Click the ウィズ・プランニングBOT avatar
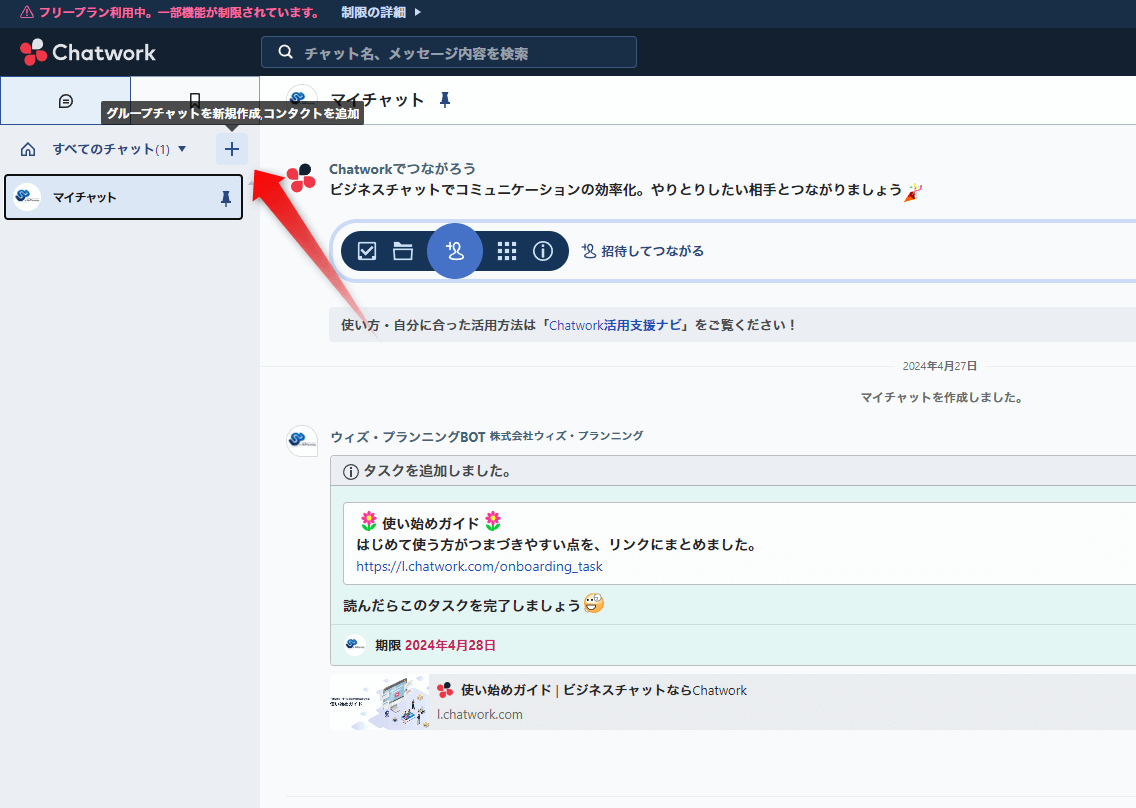The width and height of the screenshot is (1136, 808). [302, 441]
